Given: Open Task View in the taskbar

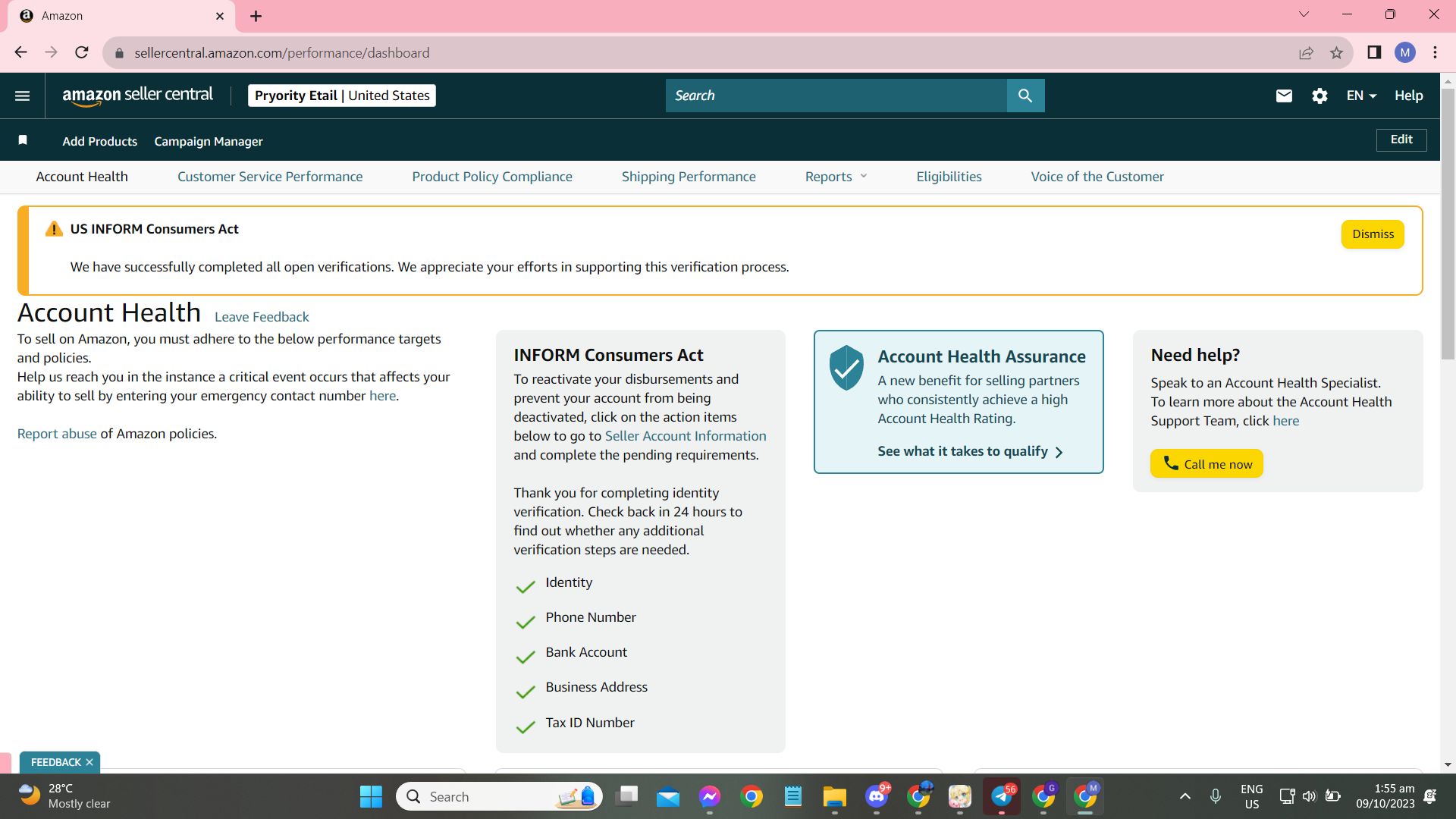Looking at the screenshot, I should click(627, 796).
